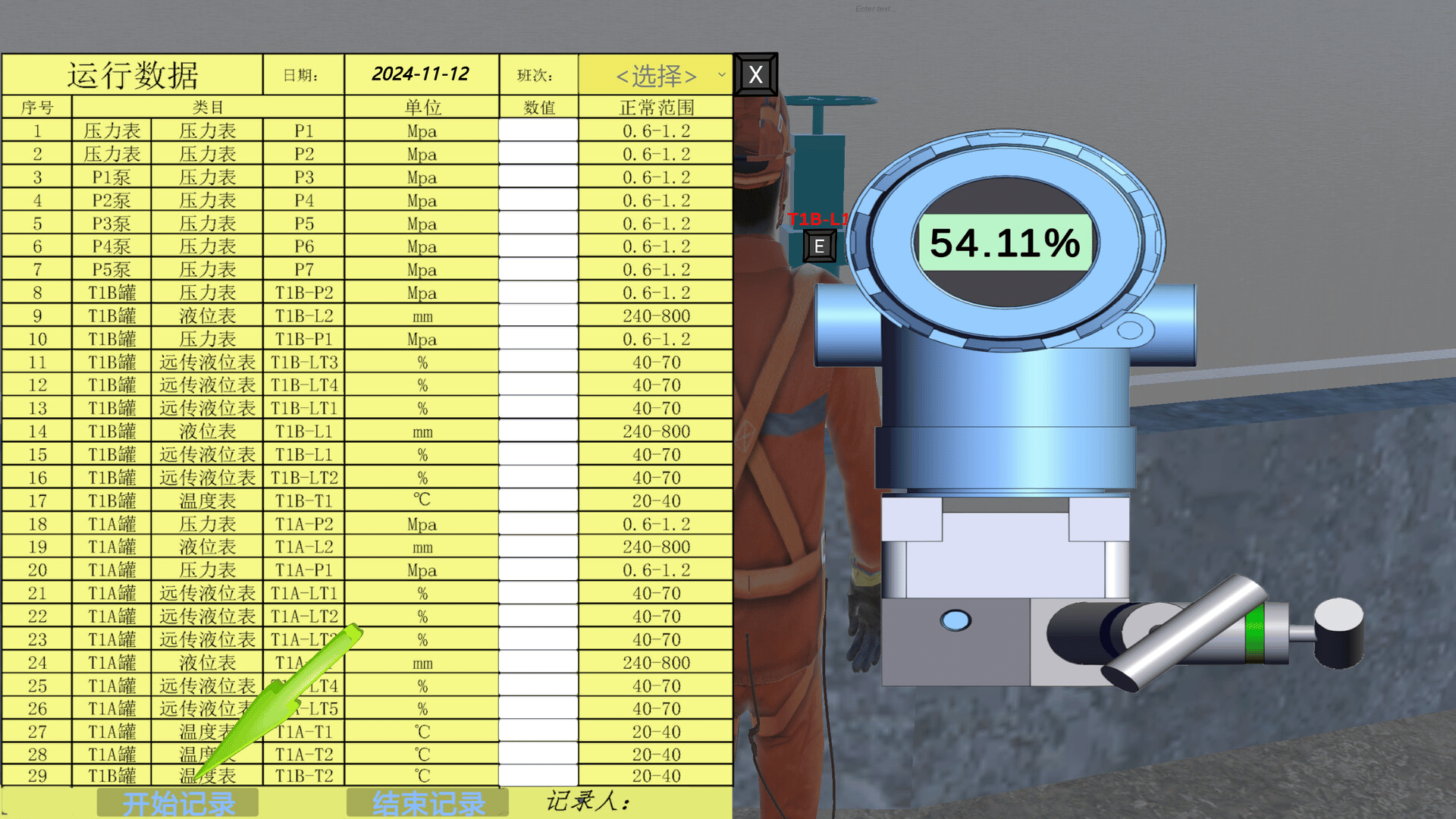Viewport: 1456px width, 819px height.
Task: Click the 2024-11-12 date field
Action: click(421, 74)
